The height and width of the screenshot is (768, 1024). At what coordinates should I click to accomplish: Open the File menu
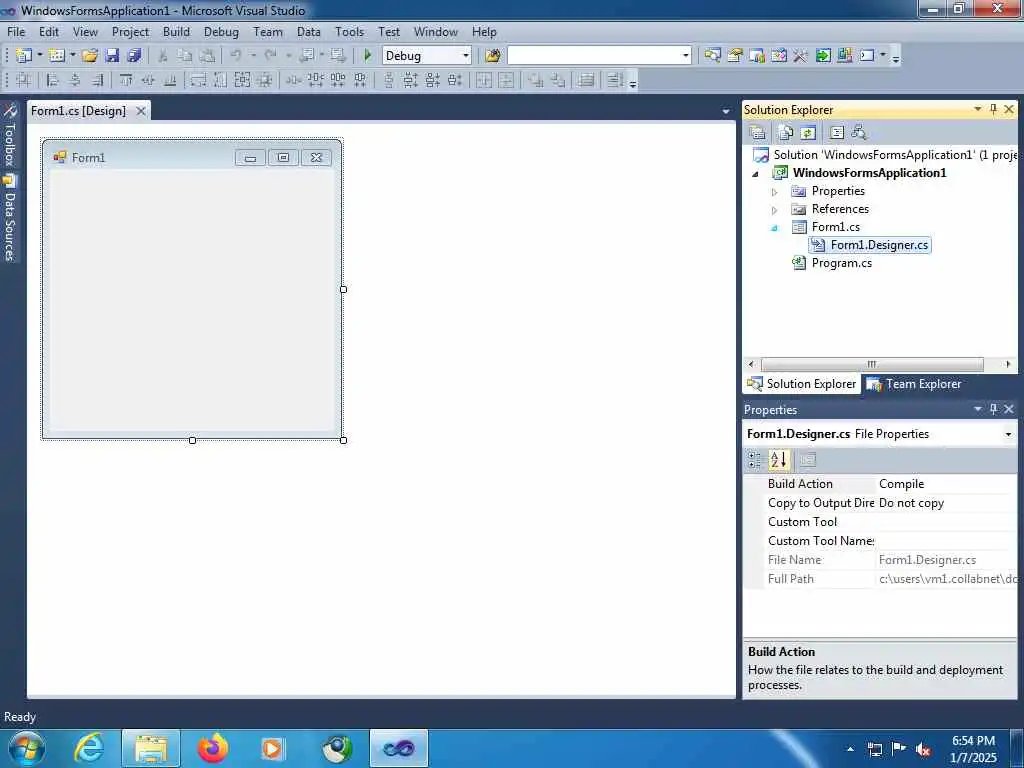(x=16, y=31)
